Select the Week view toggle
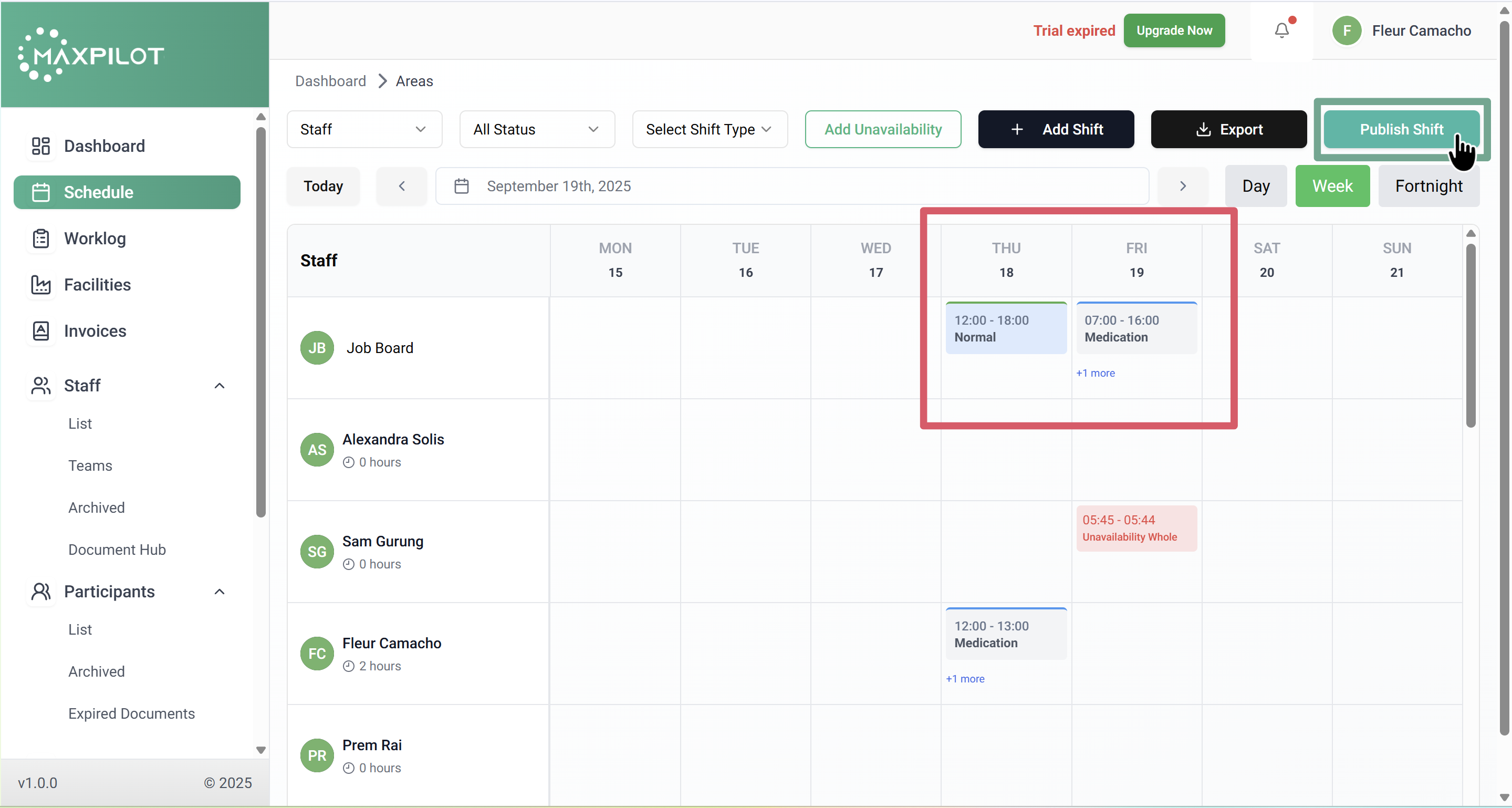The image size is (1512, 808). [1332, 186]
